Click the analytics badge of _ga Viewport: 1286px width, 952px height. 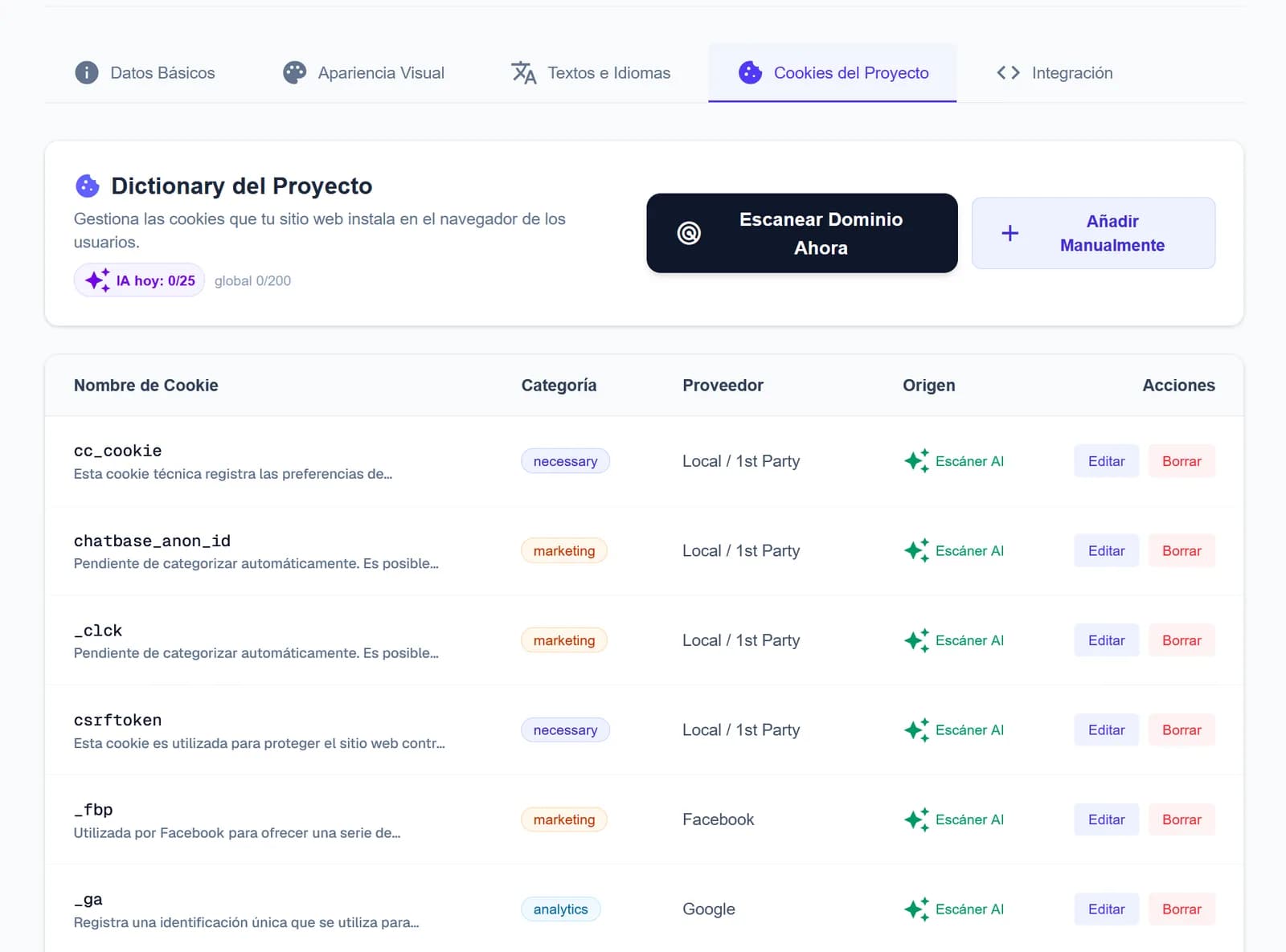560,909
